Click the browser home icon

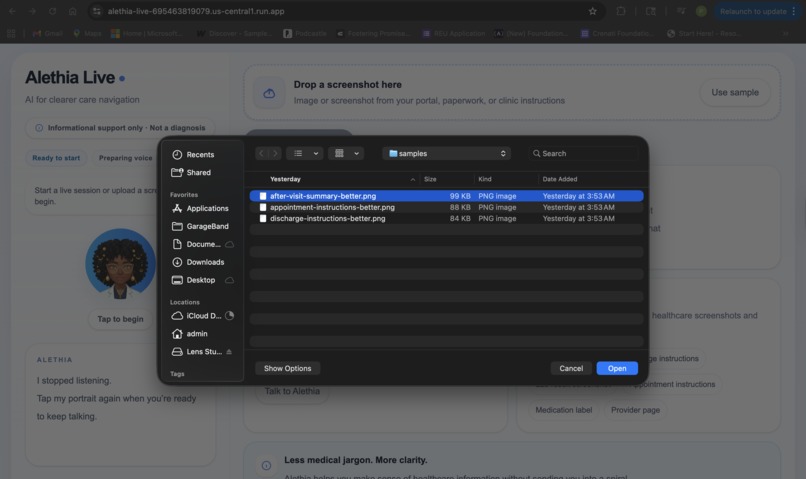72,11
